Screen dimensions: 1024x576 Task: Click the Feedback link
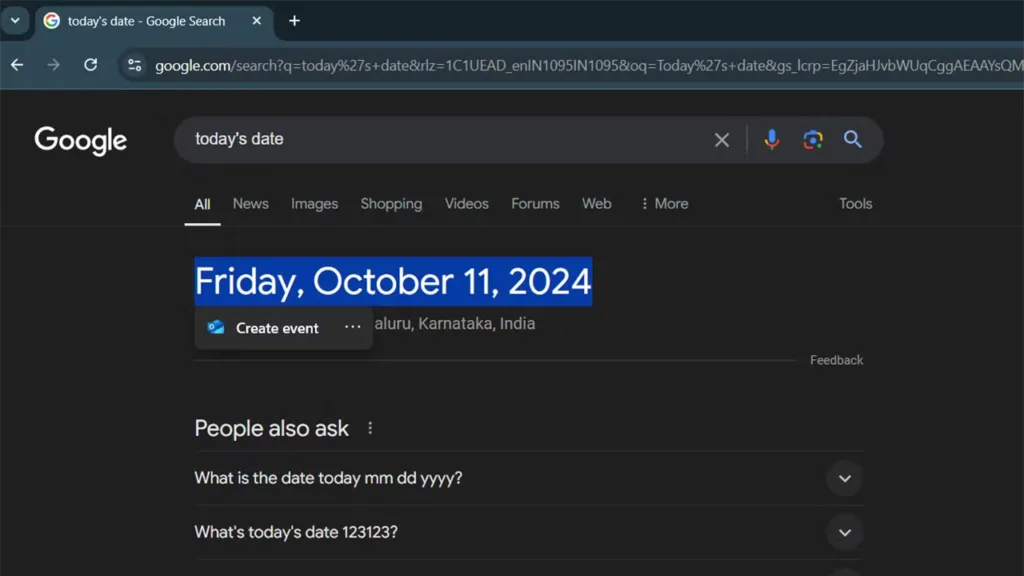[837, 360]
